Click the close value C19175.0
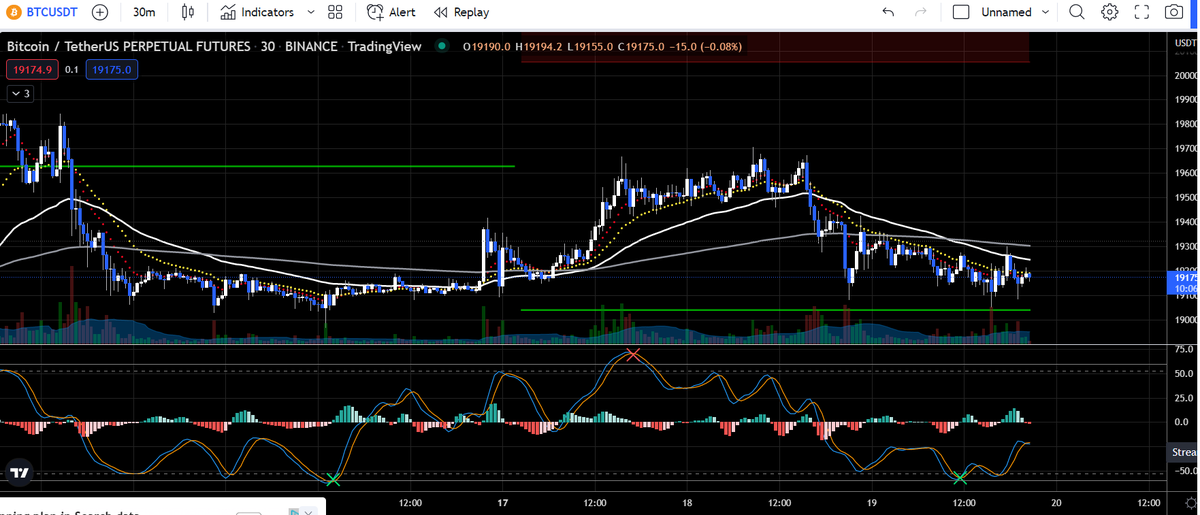The width and height of the screenshot is (1200, 515). [x=640, y=45]
